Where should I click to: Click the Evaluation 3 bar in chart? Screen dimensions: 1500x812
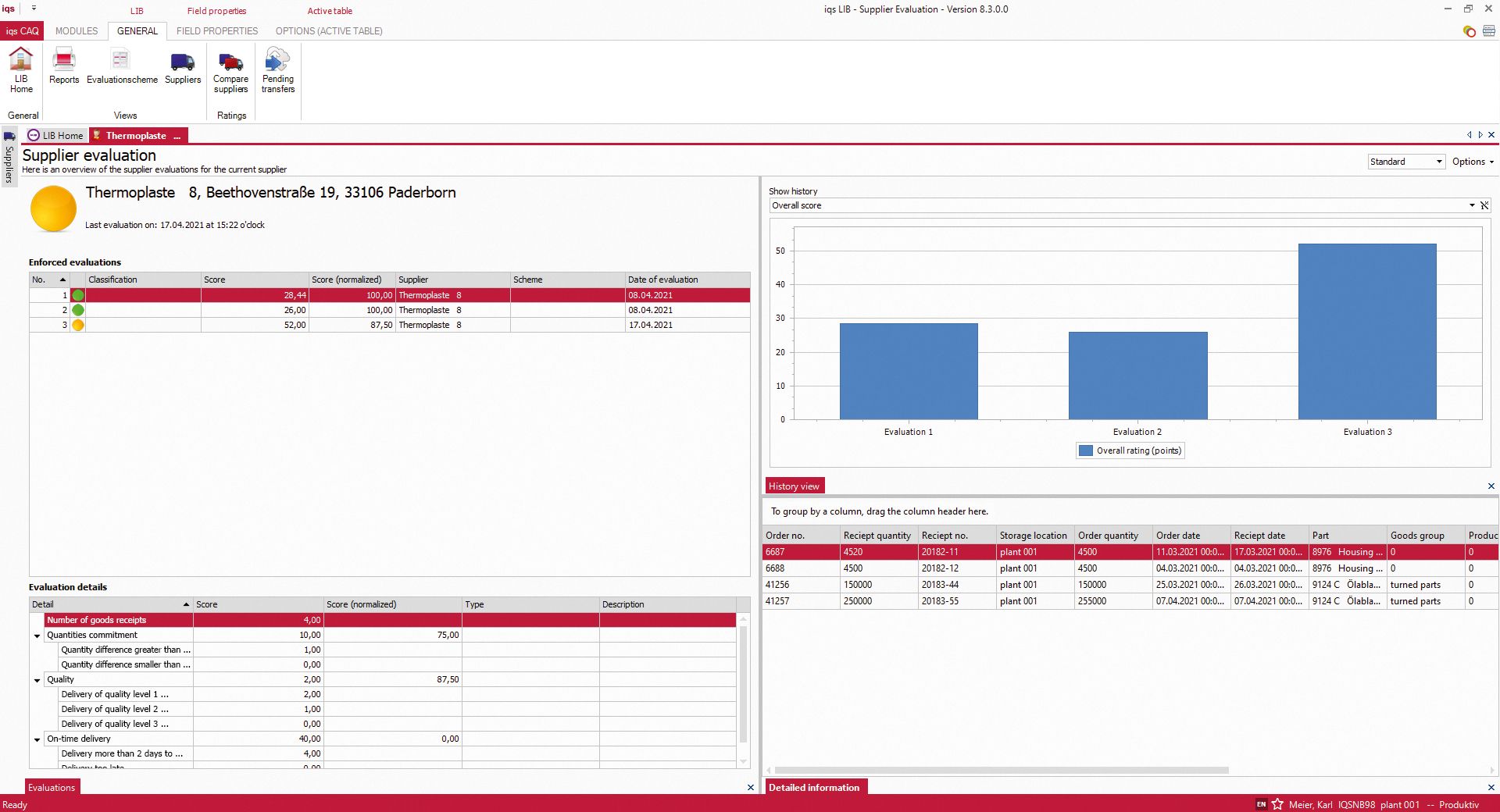tap(1367, 332)
